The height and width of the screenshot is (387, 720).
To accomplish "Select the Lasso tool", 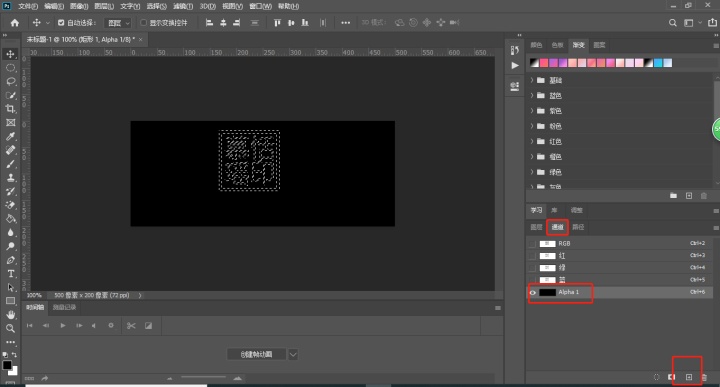I will pos(10,82).
